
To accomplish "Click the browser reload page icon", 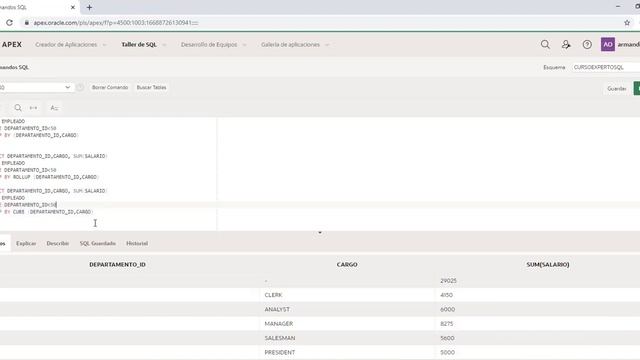I will click(9, 23).
